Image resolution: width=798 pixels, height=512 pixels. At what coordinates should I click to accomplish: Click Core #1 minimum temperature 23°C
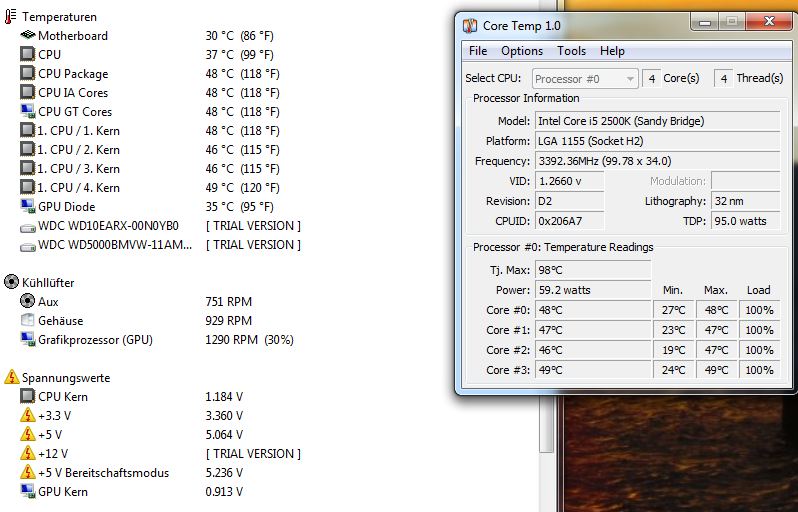(x=673, y=330)
